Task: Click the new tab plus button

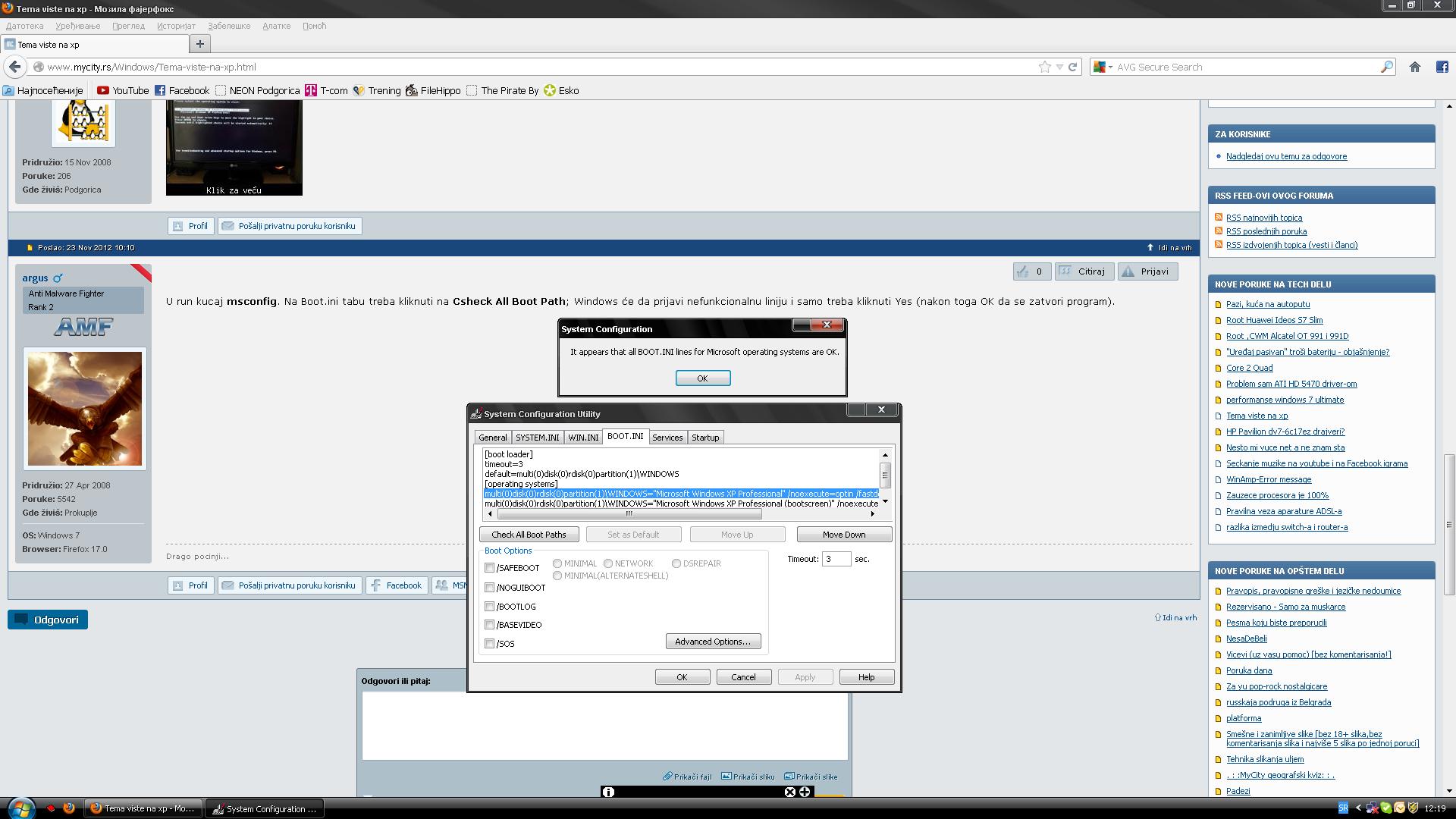Action: pyautogui.click(x=199, y=44)
